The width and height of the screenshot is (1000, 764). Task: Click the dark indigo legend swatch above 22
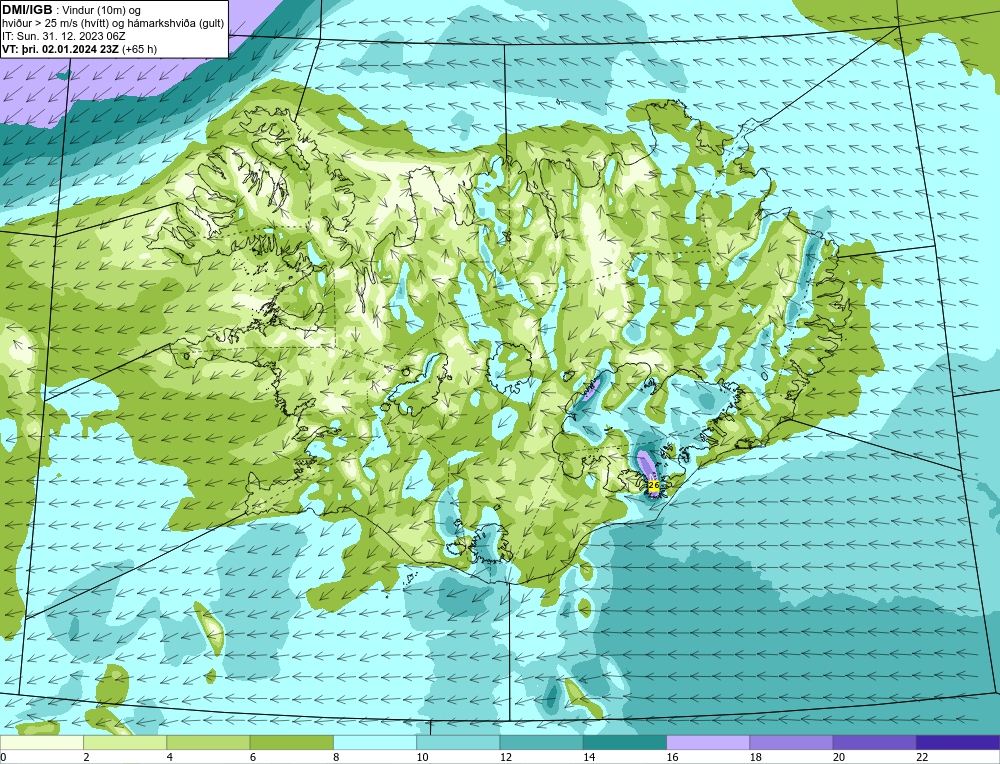tap(957, 743)
